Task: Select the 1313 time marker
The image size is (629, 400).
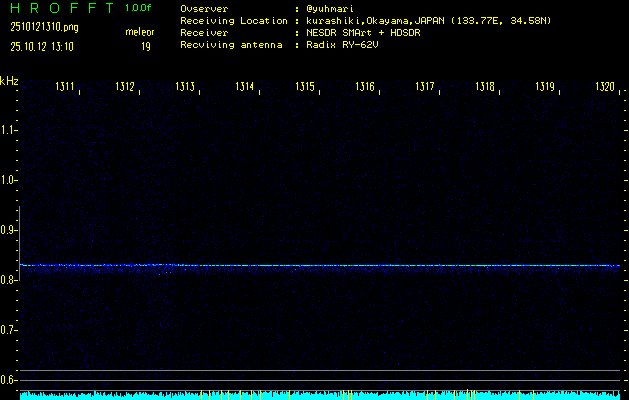Action: coord(185,87)
